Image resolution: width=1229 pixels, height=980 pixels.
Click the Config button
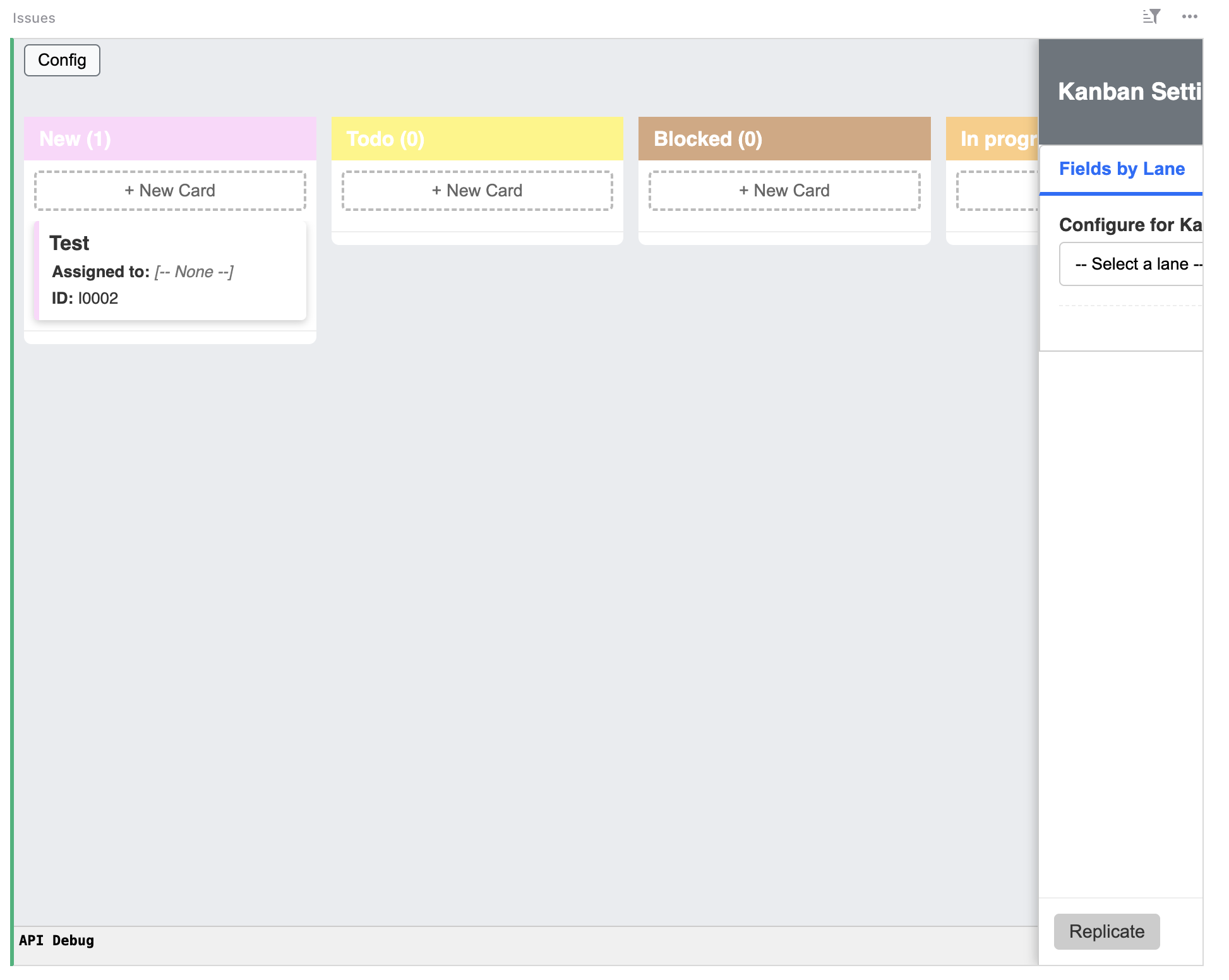62,60
